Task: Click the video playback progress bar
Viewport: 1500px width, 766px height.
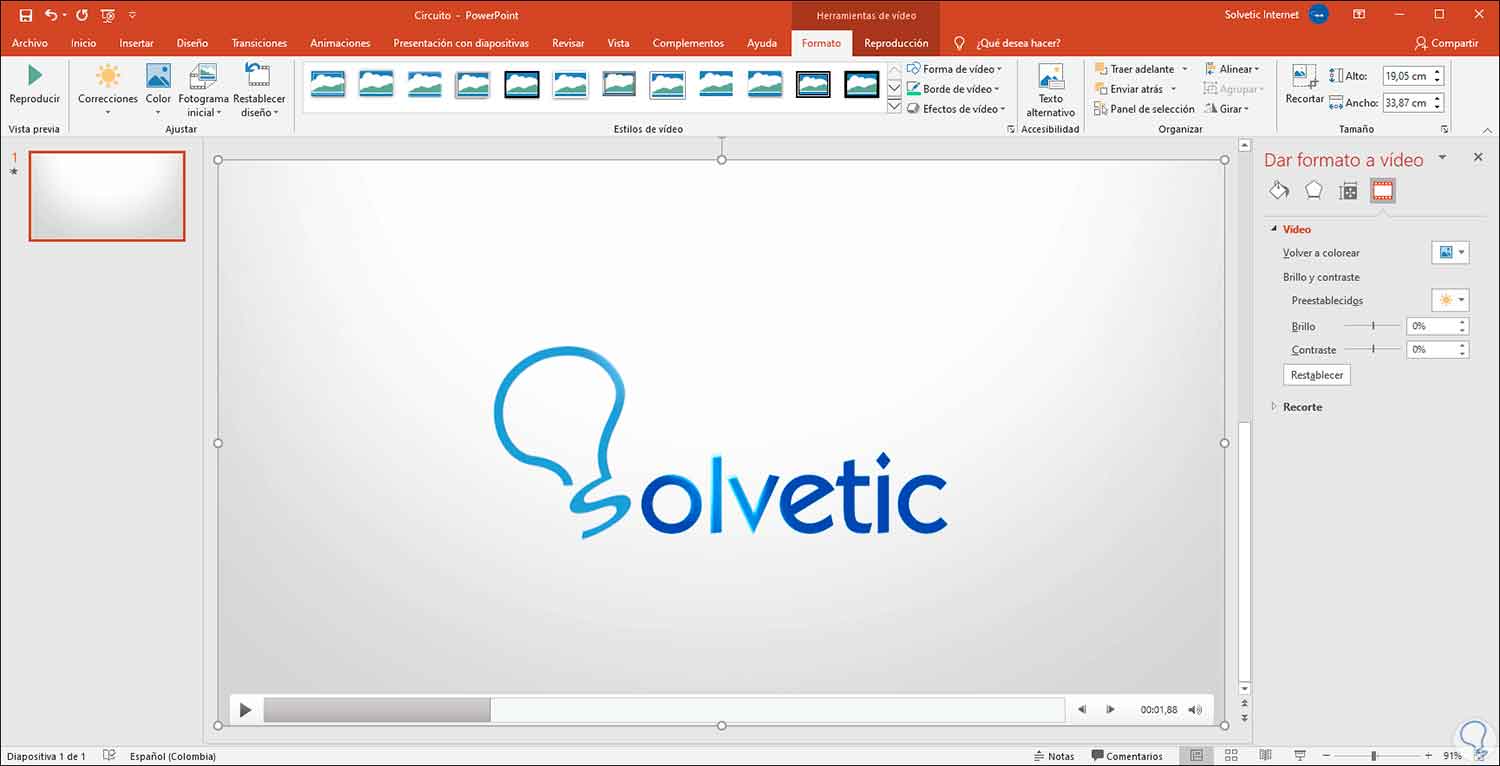Action: [664, 710]
